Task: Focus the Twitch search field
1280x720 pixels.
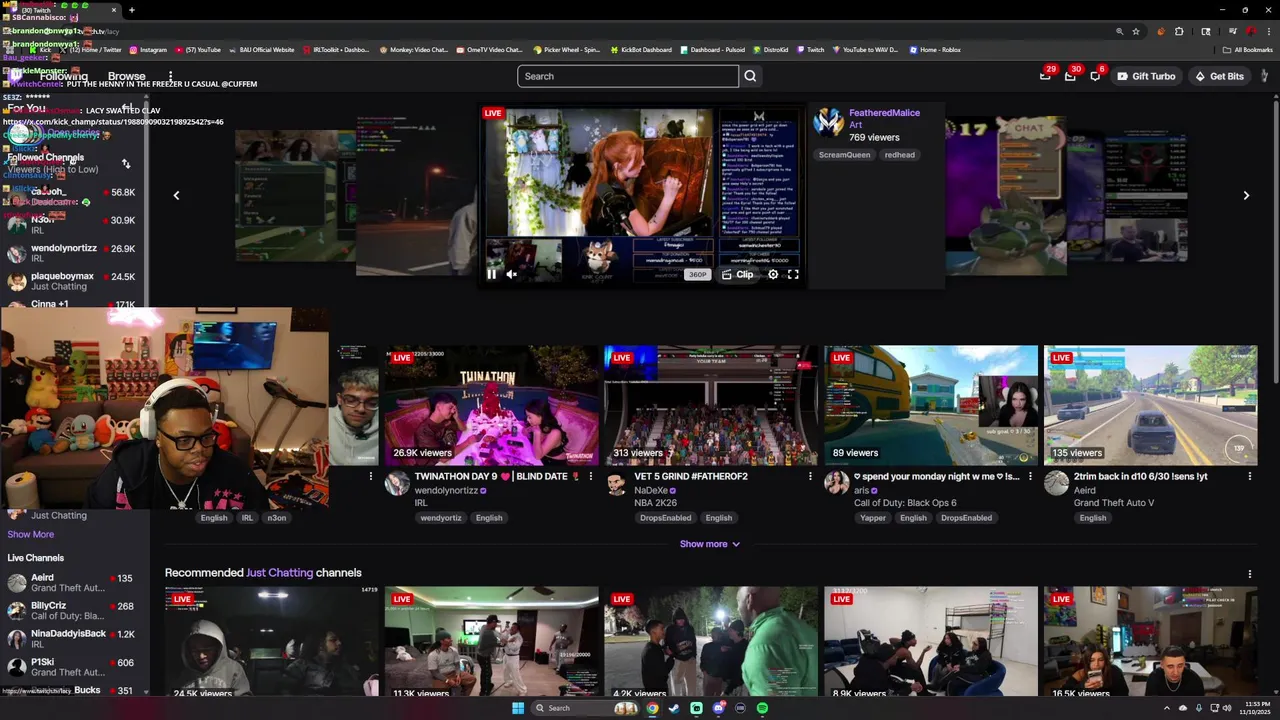Action: pos(628,76)
